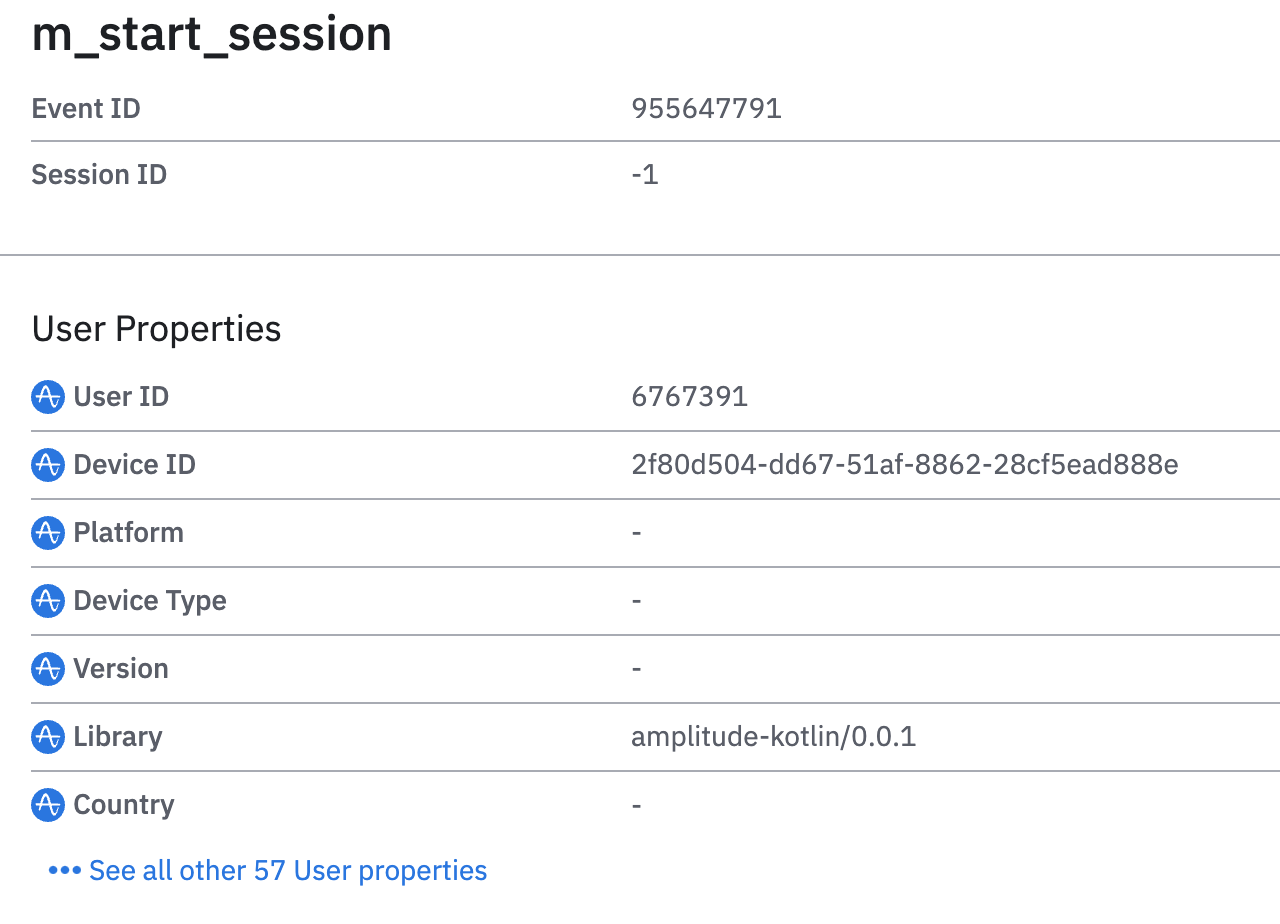
Task: Click the Amplitude icon beside Country
Action: (x=47, y=805)
